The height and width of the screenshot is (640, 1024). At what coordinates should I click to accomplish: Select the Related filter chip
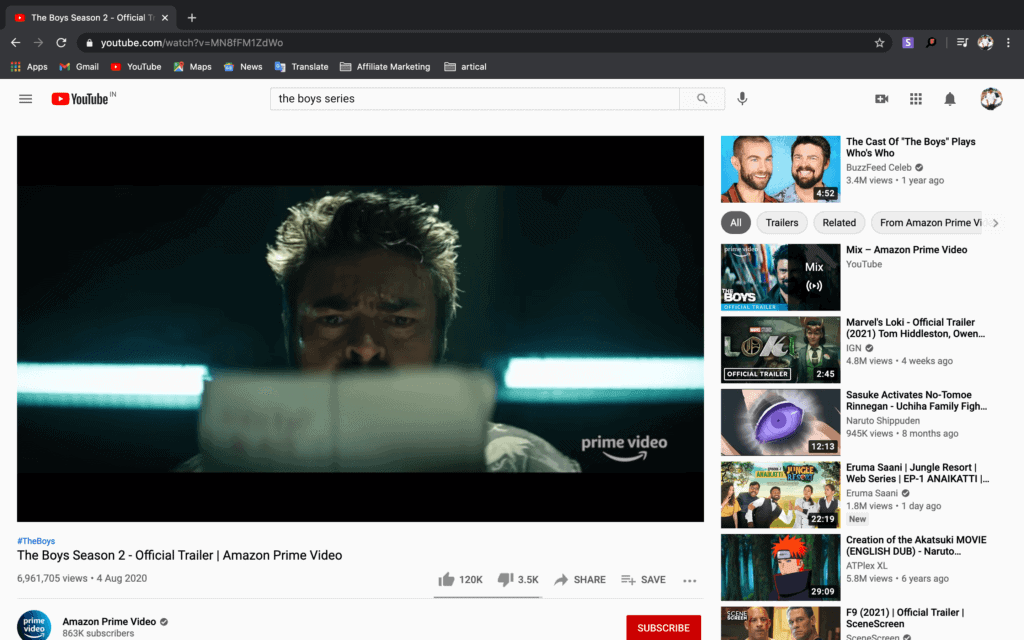pos(839,223)
